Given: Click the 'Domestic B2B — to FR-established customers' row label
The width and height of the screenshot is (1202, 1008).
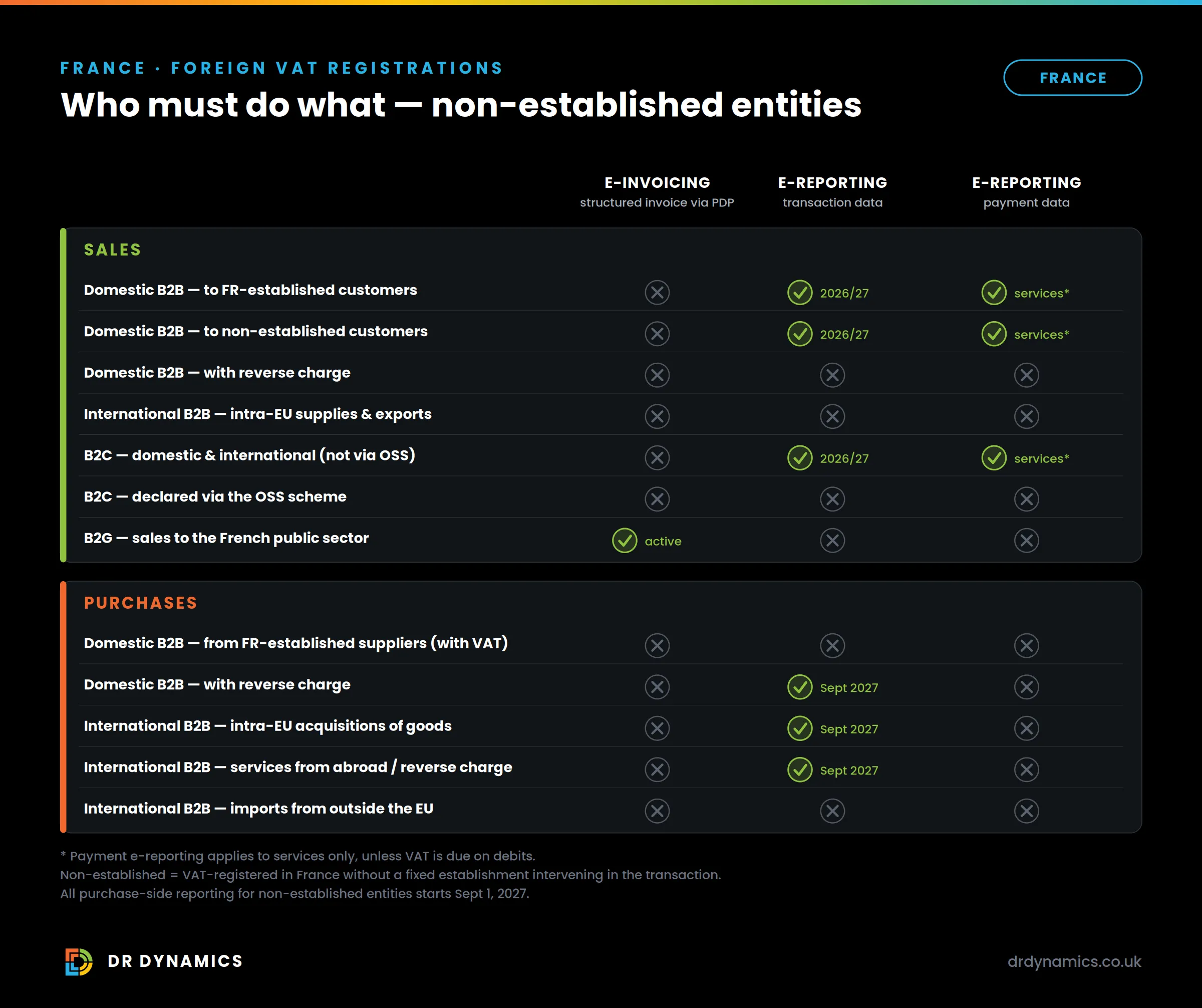Looking at the screenshot, I should 250,290.
